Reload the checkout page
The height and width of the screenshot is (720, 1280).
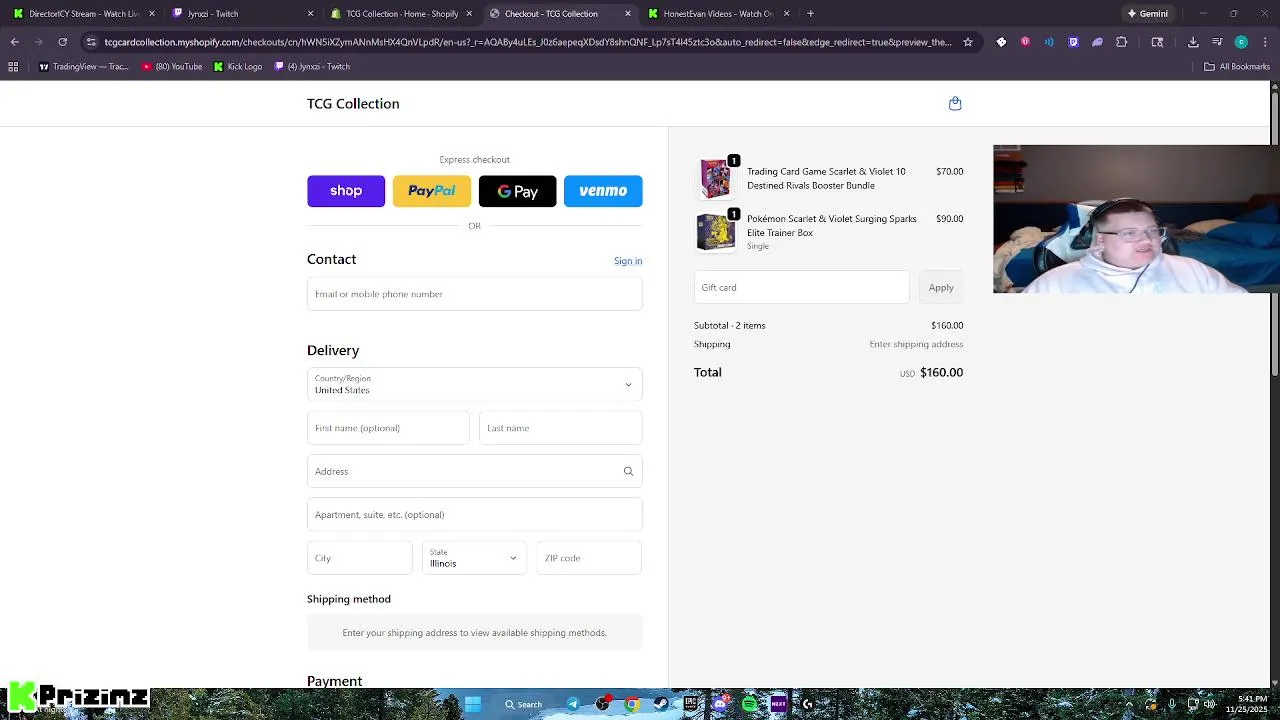[x=62, y=42]
